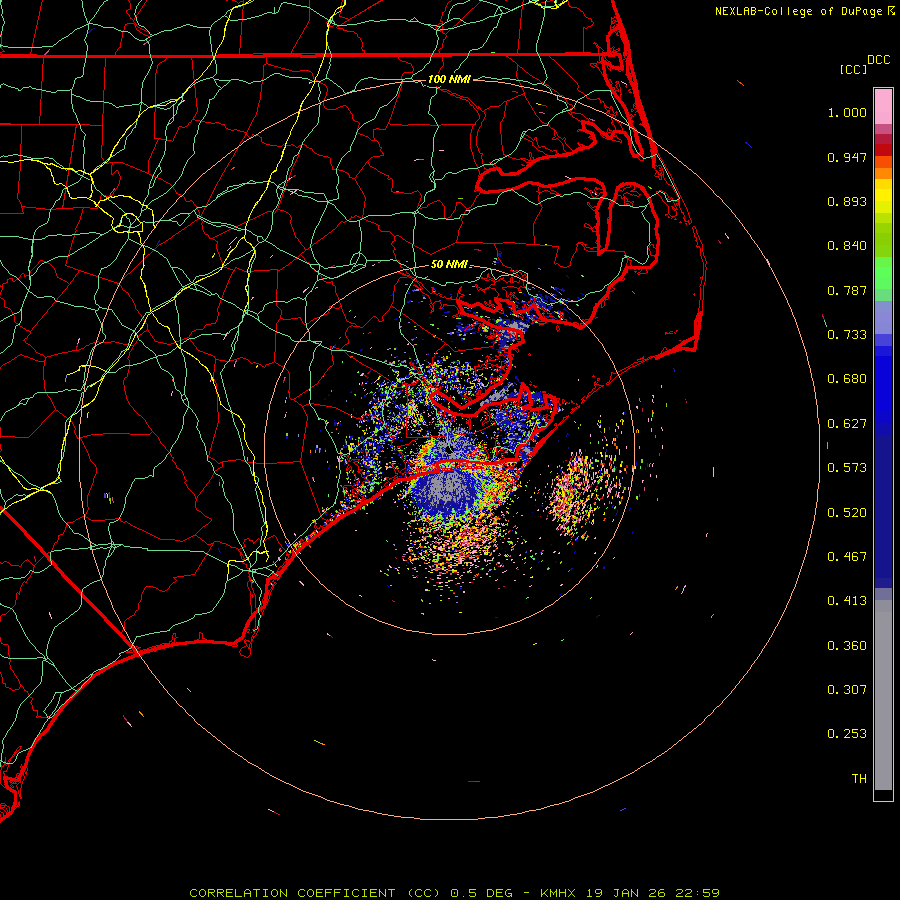The image size is (900, 900).
Task: Select the 0.947 scale value
Action: (x=847, y=157)
